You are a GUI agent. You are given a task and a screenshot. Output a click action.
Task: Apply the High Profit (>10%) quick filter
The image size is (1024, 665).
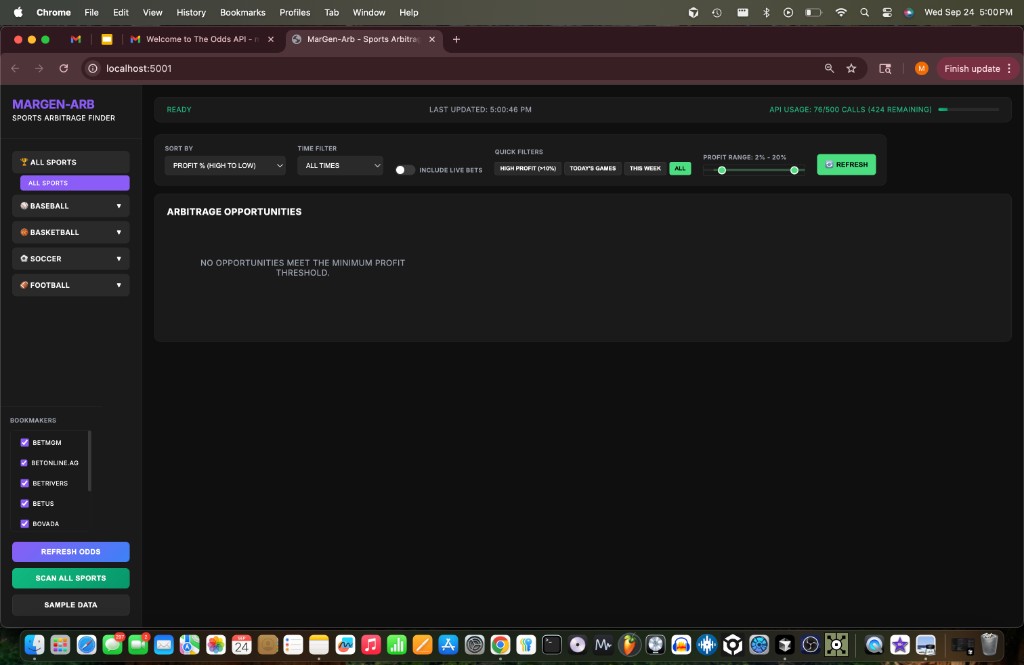pos(528,169)
